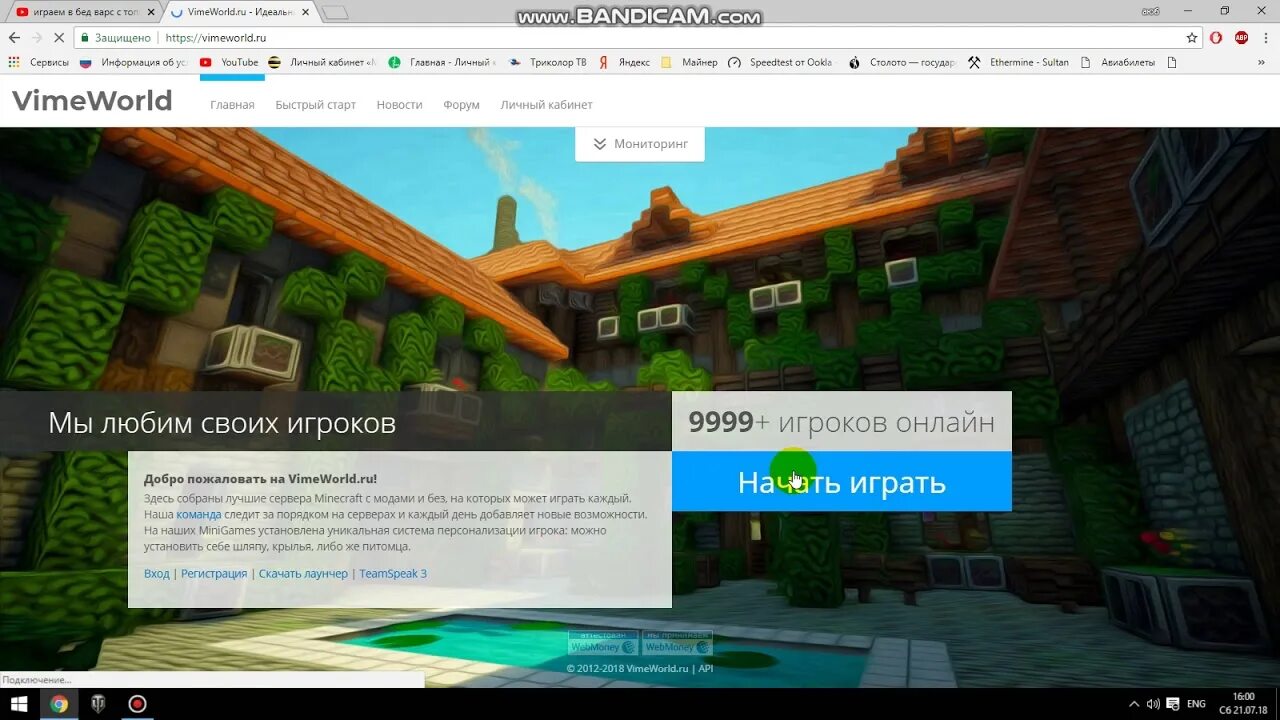Go to the Главная menu item
This screenshot has width=1280, height=720.
point(232,105)
